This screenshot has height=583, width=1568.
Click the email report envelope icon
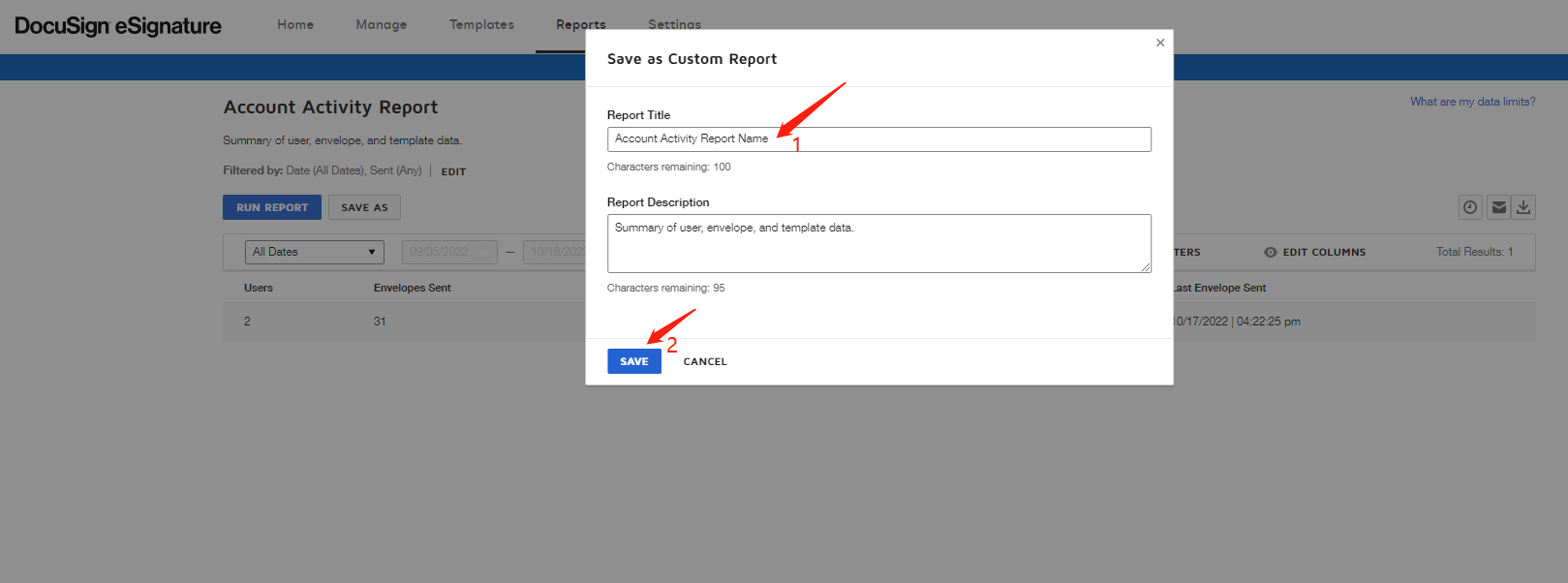click(1498, 207)
